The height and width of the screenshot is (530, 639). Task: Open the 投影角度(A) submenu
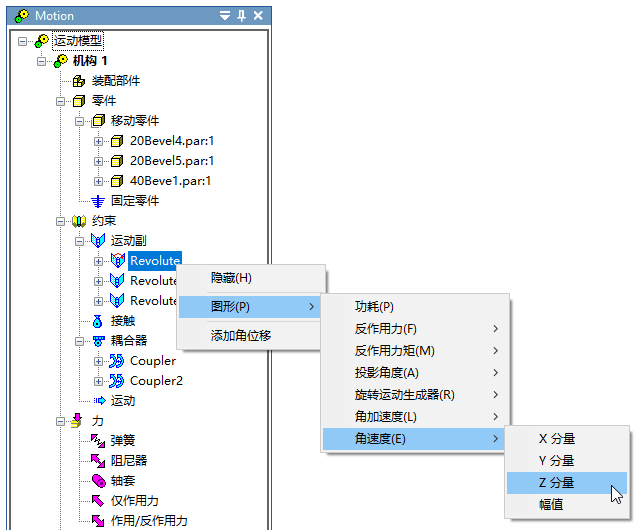[415, 373]
